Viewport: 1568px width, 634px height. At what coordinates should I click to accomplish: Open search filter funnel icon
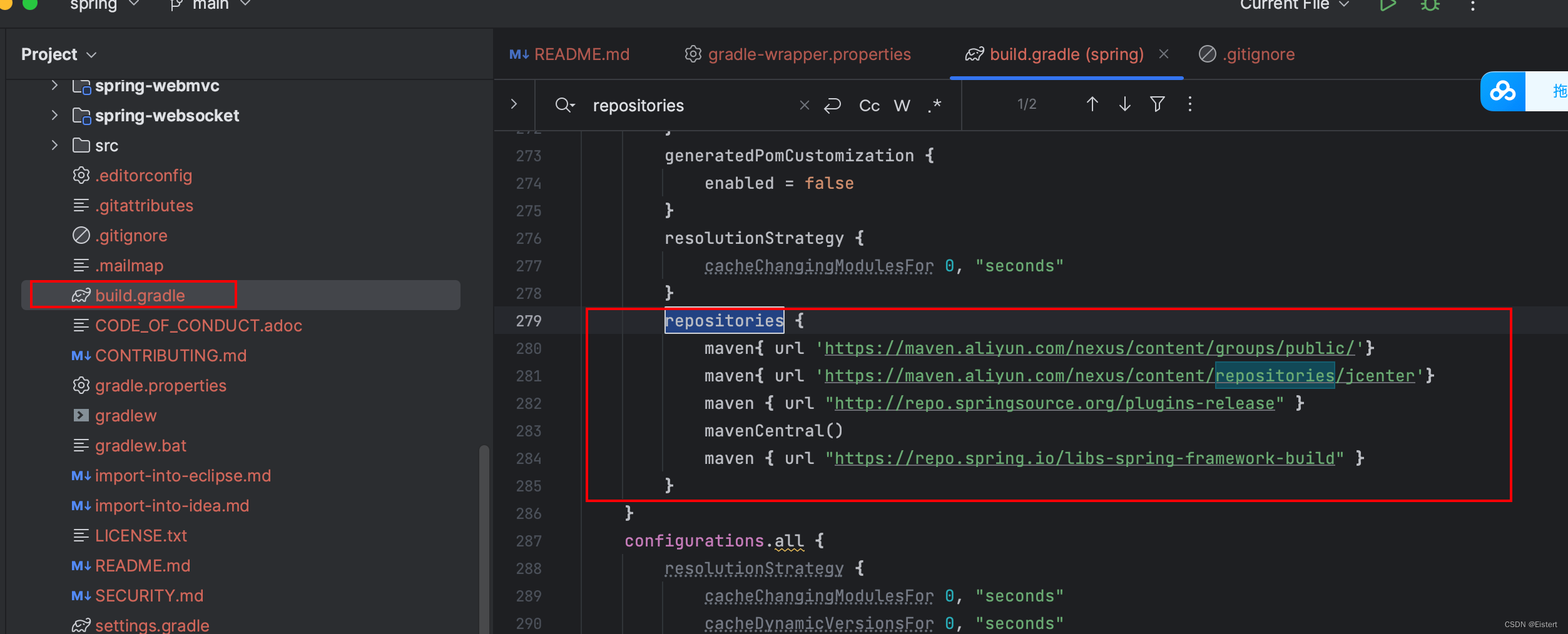click(1158, 104)
